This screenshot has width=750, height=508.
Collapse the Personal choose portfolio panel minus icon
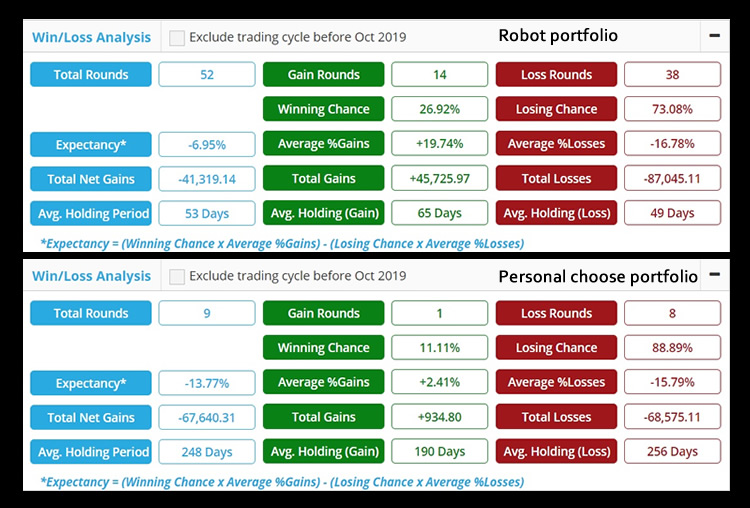715,275
